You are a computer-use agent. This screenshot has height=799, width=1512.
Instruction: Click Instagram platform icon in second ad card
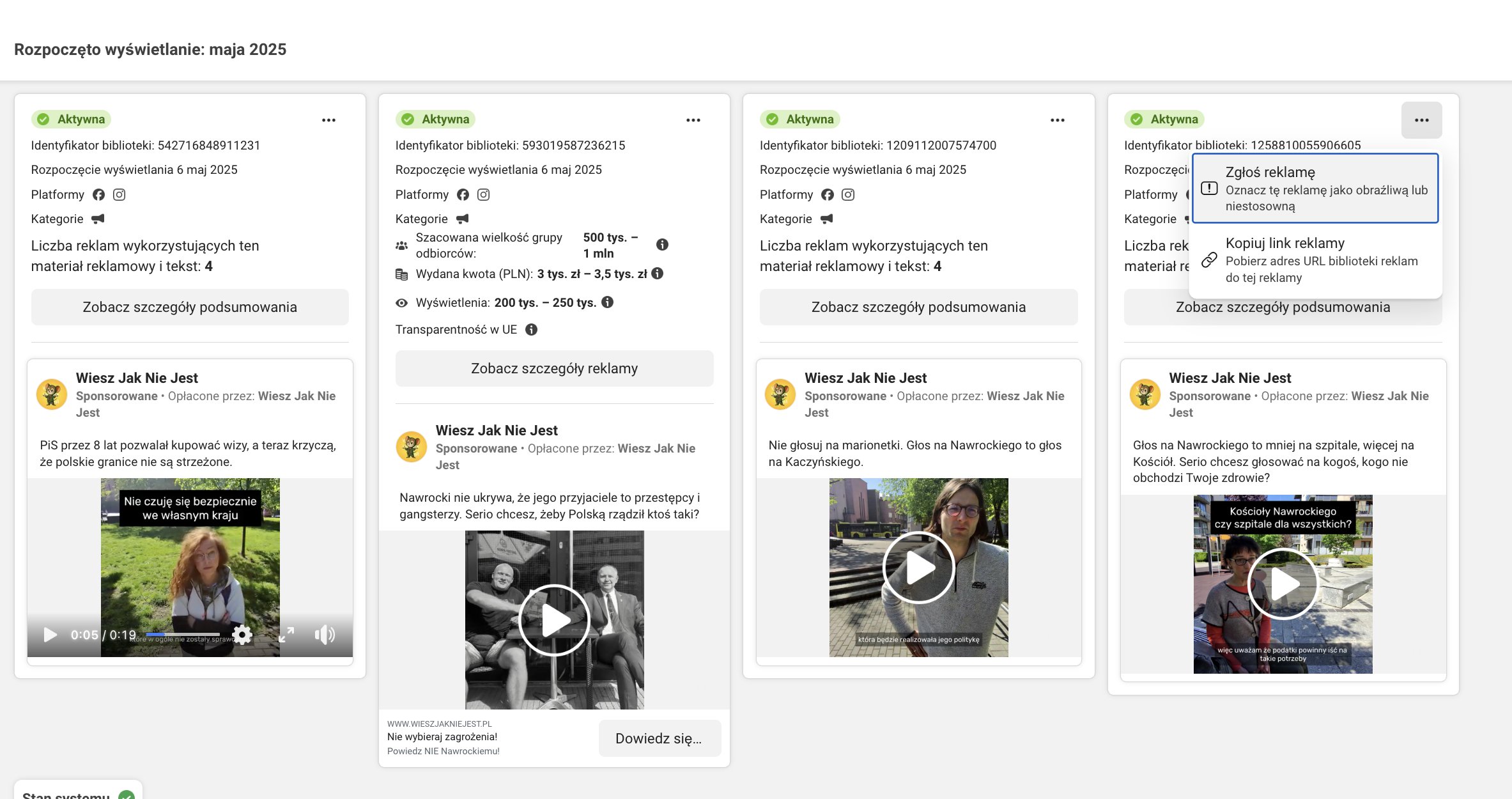point(483,194)
